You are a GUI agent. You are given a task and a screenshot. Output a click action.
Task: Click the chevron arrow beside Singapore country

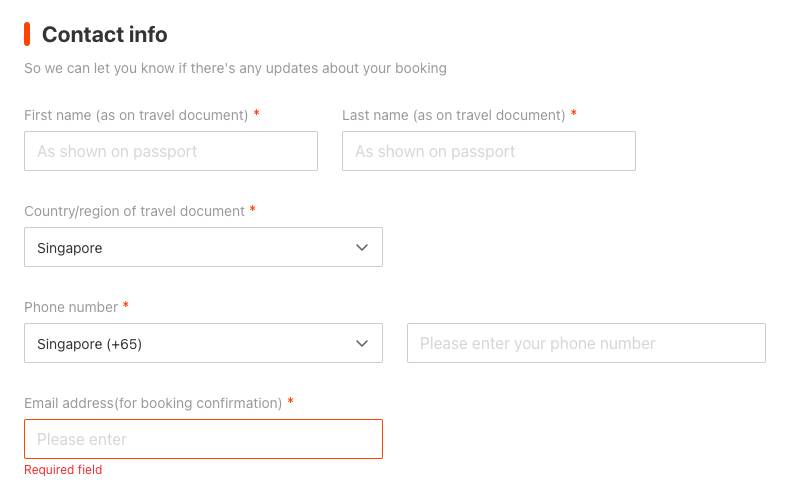tap(362, 247)
